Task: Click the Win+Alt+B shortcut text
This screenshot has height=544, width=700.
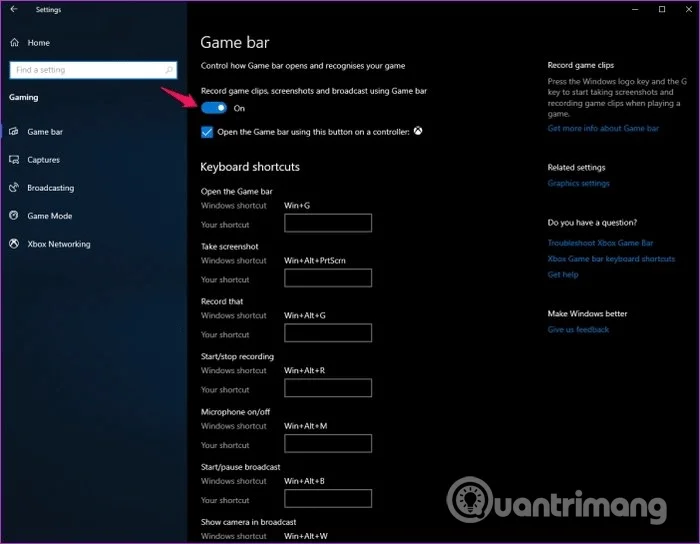Action: point(304,481)
